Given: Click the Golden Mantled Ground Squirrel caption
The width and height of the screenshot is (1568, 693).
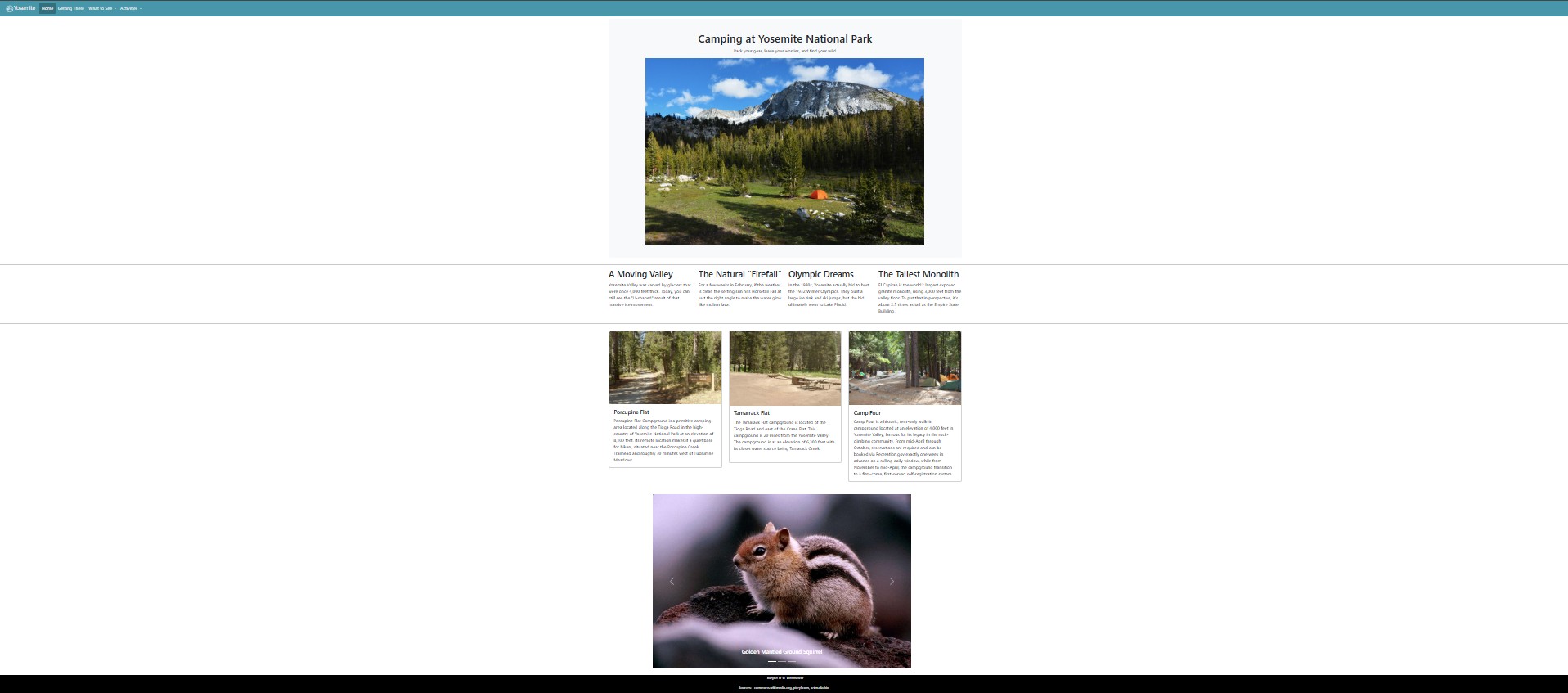Looking at the screenshot, I should click(781, 652).
